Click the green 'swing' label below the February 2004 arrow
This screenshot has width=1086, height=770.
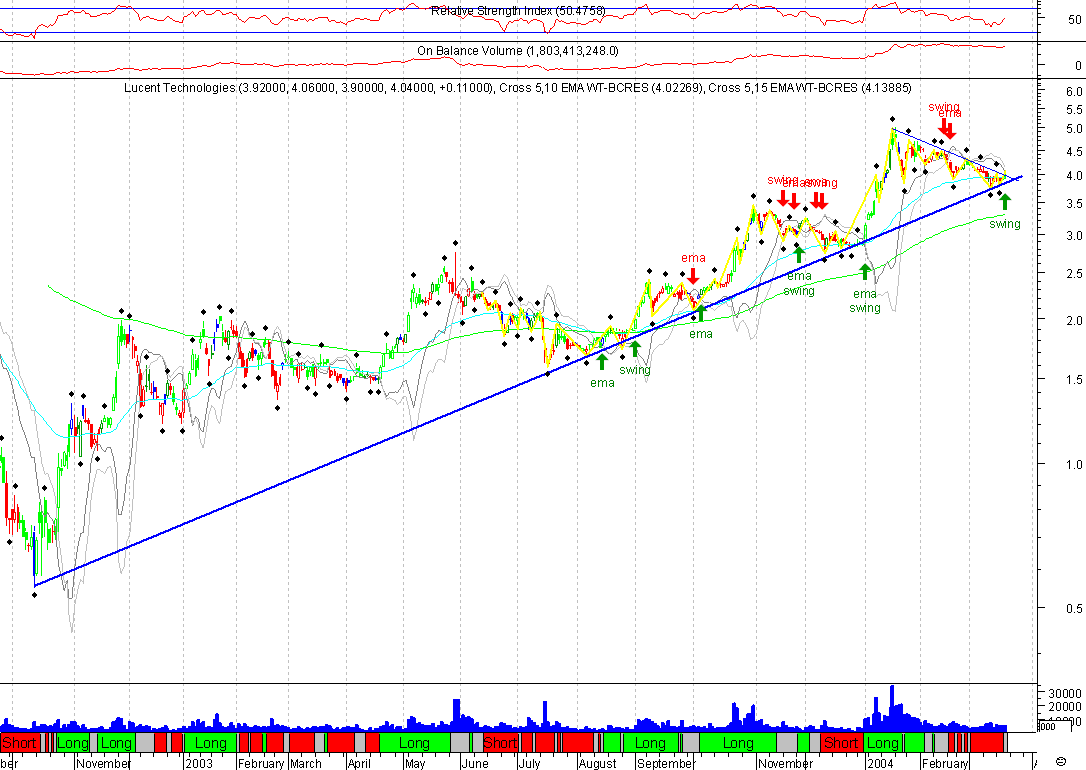tap(1005, 224)
